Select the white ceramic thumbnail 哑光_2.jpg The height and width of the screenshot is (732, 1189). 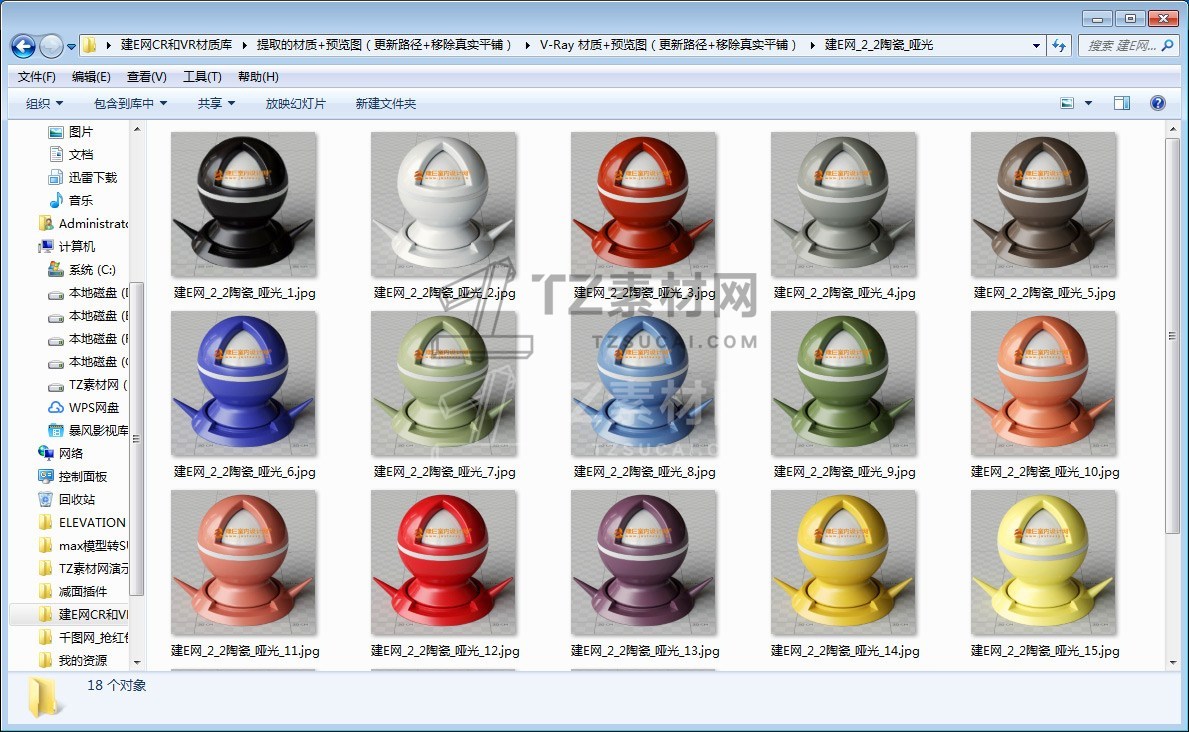pyautogui.click(x=444, y=204)
